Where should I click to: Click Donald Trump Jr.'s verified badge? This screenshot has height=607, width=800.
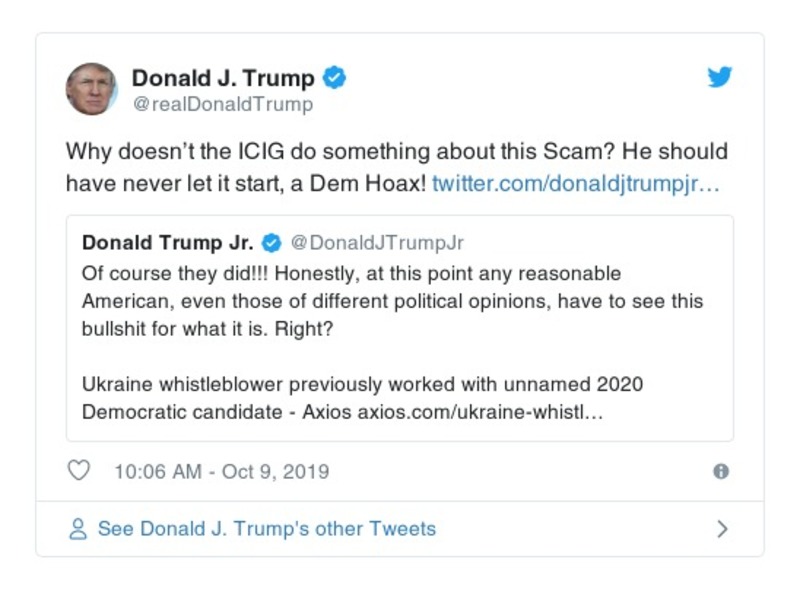[x=270, y=243]
